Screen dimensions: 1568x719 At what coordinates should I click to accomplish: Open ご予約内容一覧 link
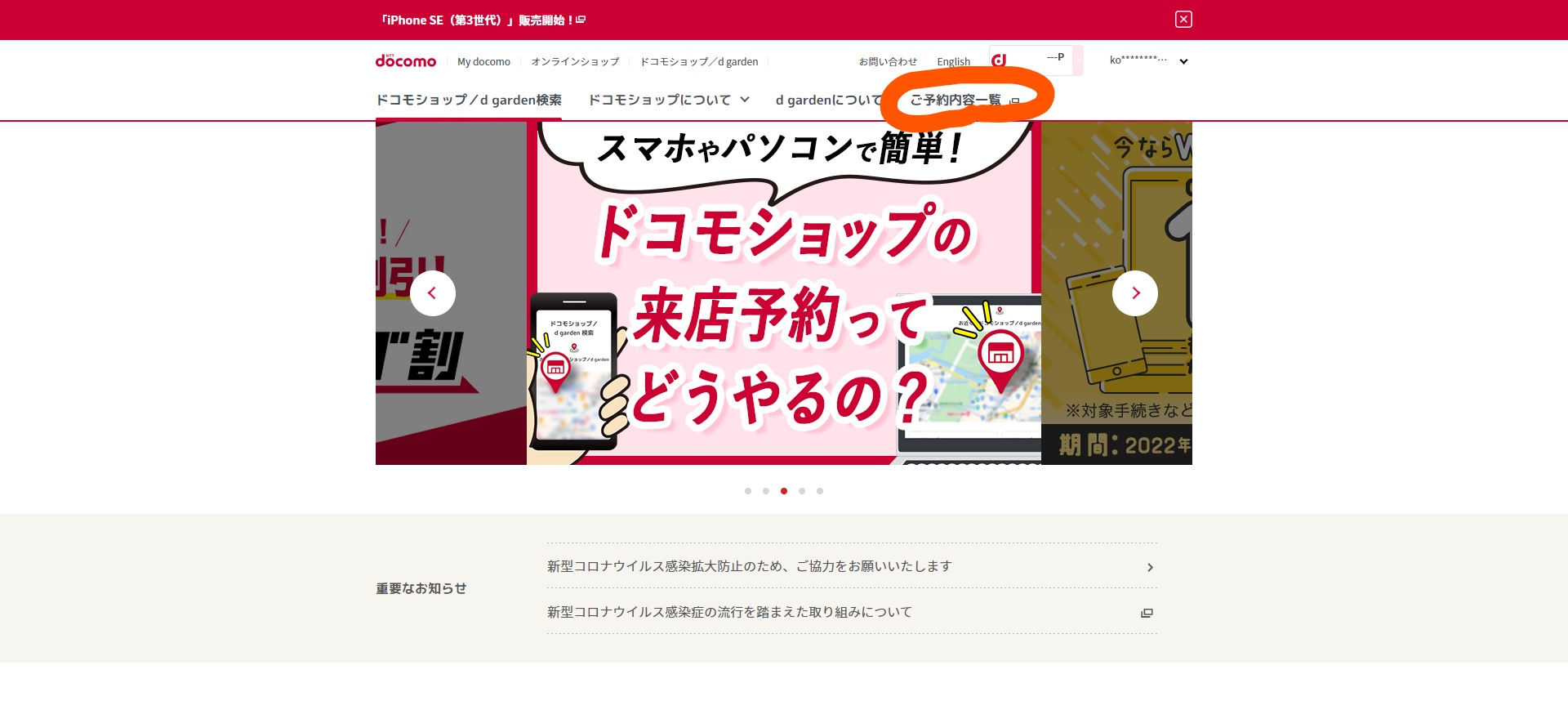(964, 100)
